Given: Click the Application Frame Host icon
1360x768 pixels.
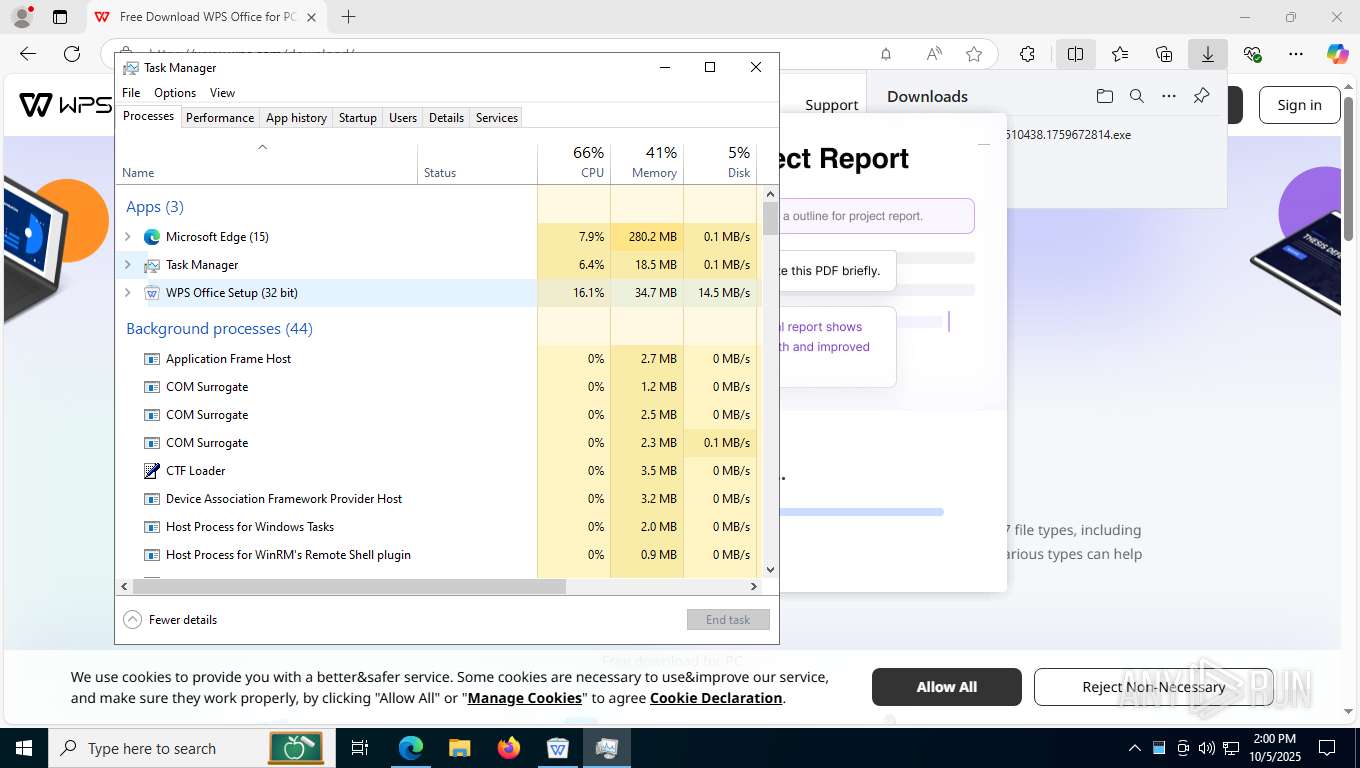Looking at the screenshot, I should (152, 359).
